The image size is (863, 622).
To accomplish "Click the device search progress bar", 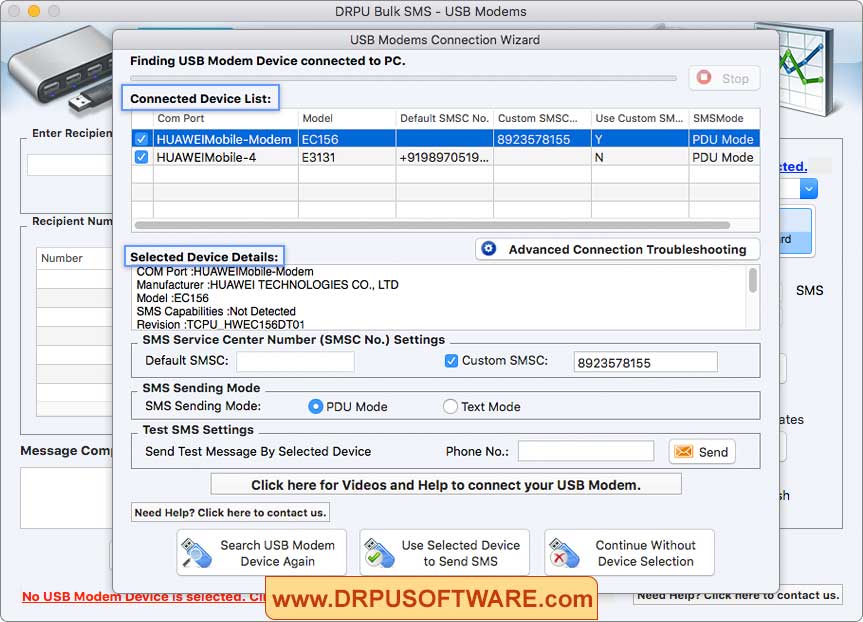I will (403, 78).
